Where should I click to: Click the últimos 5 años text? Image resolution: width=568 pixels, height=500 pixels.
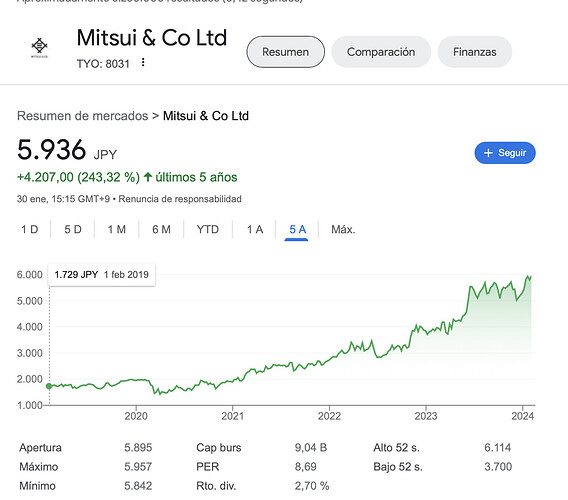[x=196, y=177]
